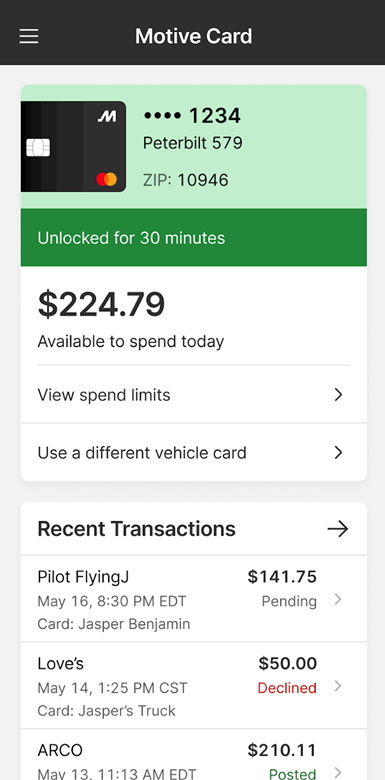Tap the Motive M logo on card
Screen dimensions: 385x780
[x=106, y=117]
